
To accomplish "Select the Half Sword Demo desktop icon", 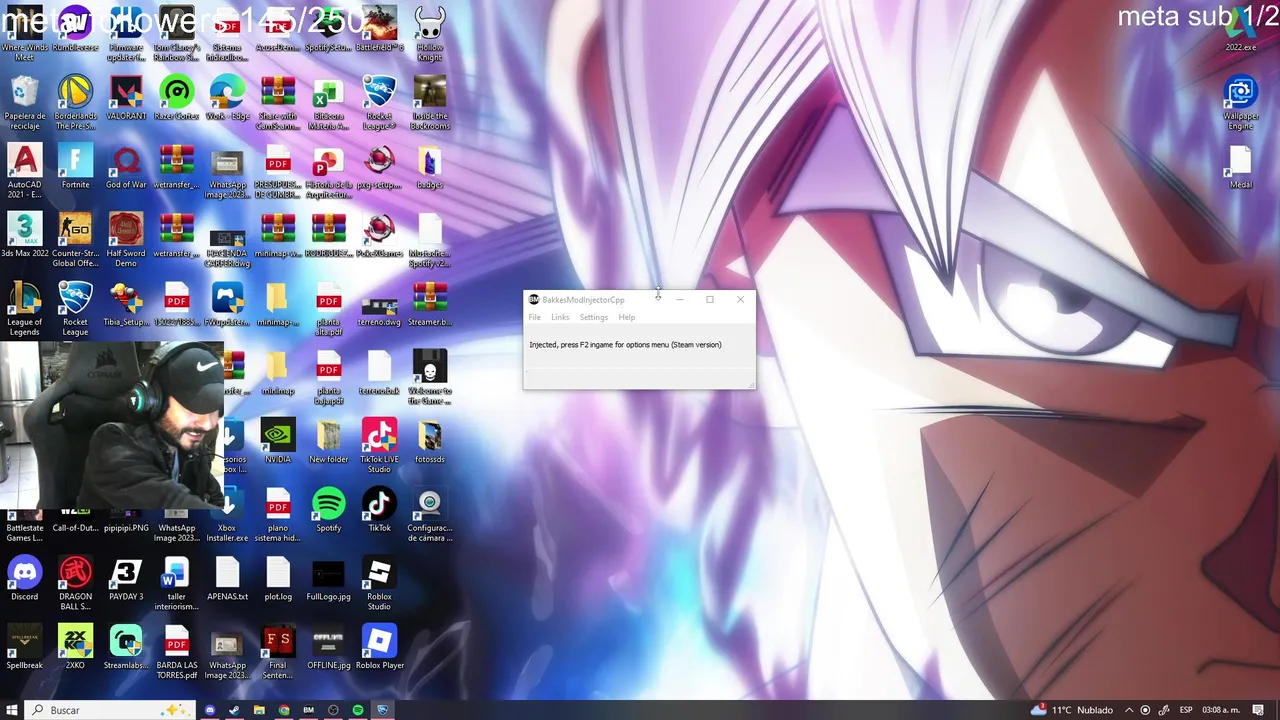I will [126, 240].
